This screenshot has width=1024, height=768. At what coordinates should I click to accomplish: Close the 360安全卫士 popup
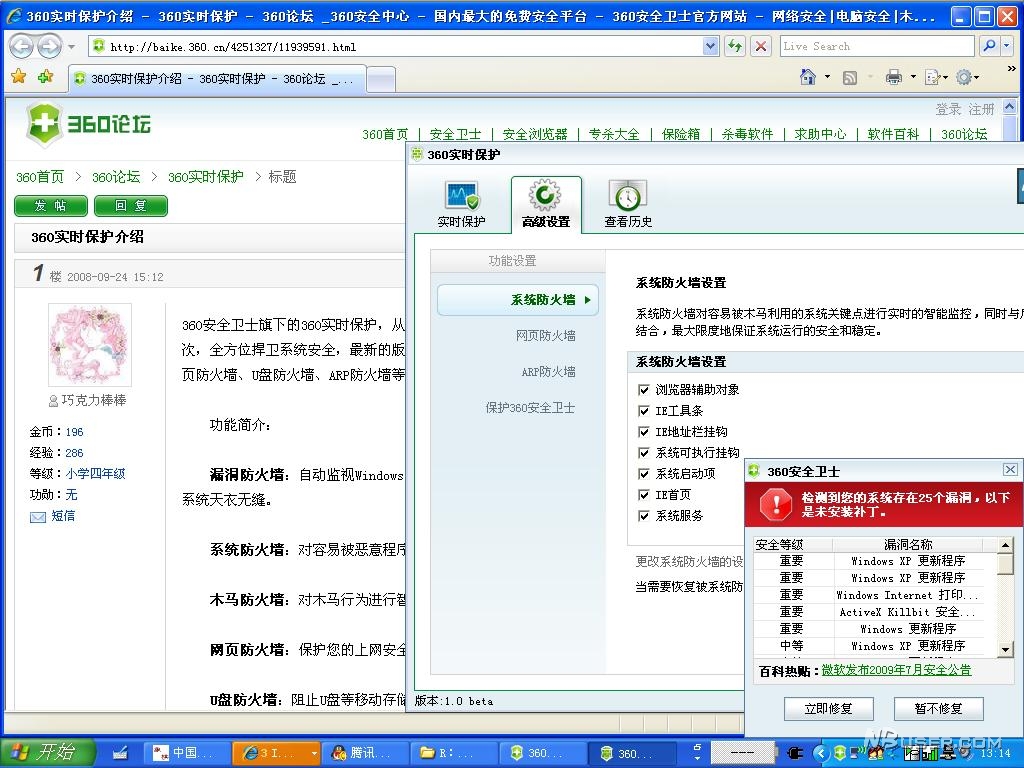click(x=1010, y=470)
